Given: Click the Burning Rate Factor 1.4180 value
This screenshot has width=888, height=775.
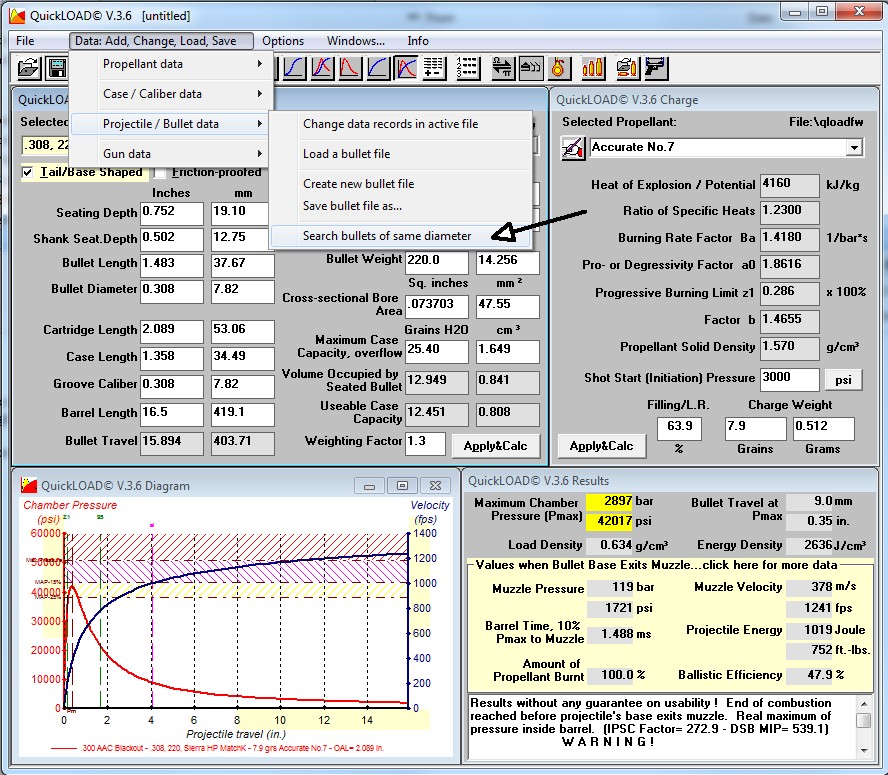Looking at the screenshot, I should 789,239.
